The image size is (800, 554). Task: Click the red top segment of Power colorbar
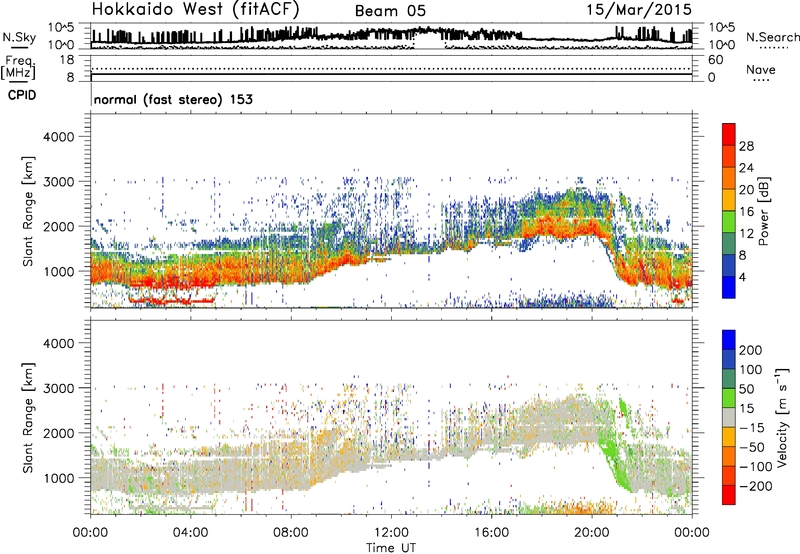tap(729, 134)
